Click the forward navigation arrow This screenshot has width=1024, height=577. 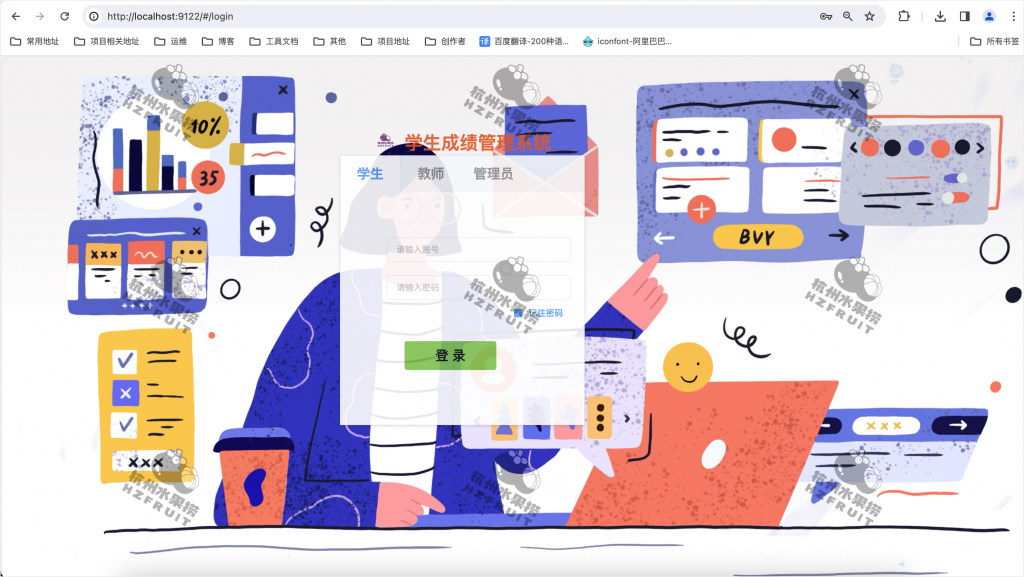(x=40, y=16)
